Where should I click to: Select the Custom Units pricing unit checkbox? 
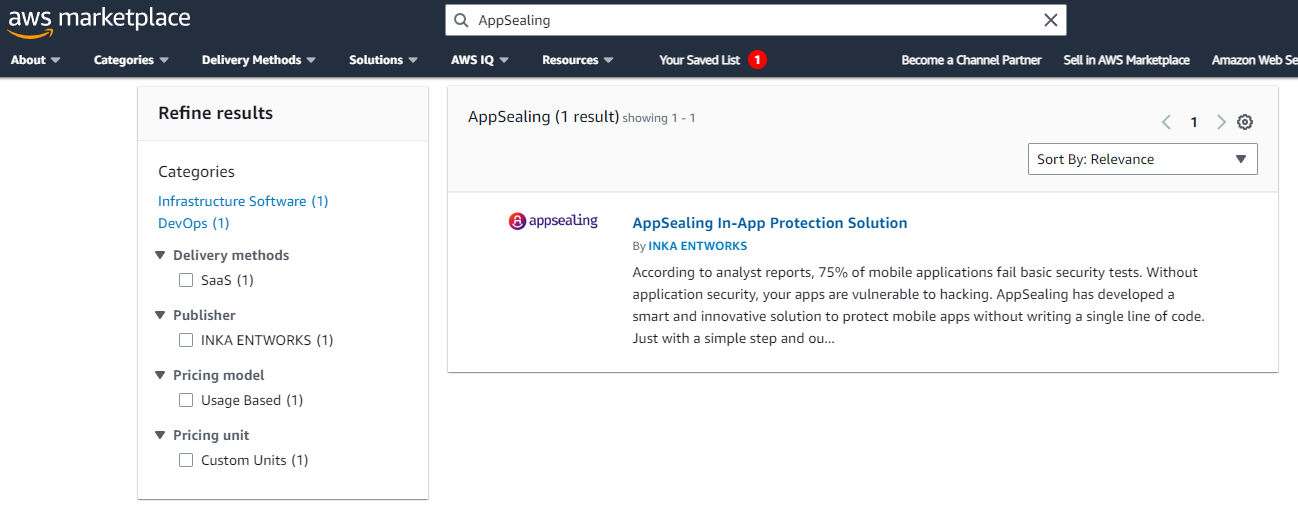186,460
